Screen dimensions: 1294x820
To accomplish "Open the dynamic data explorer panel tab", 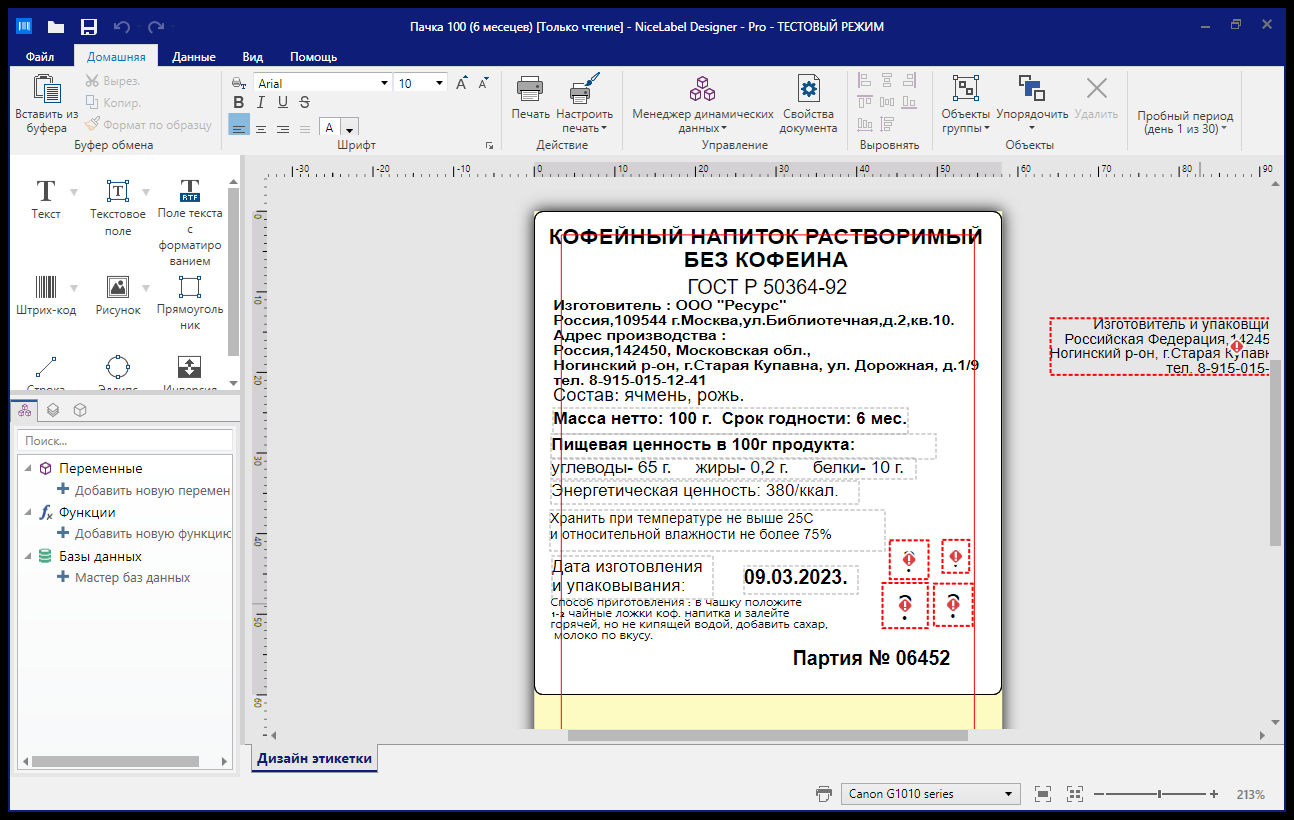I will tap(25, 409).
